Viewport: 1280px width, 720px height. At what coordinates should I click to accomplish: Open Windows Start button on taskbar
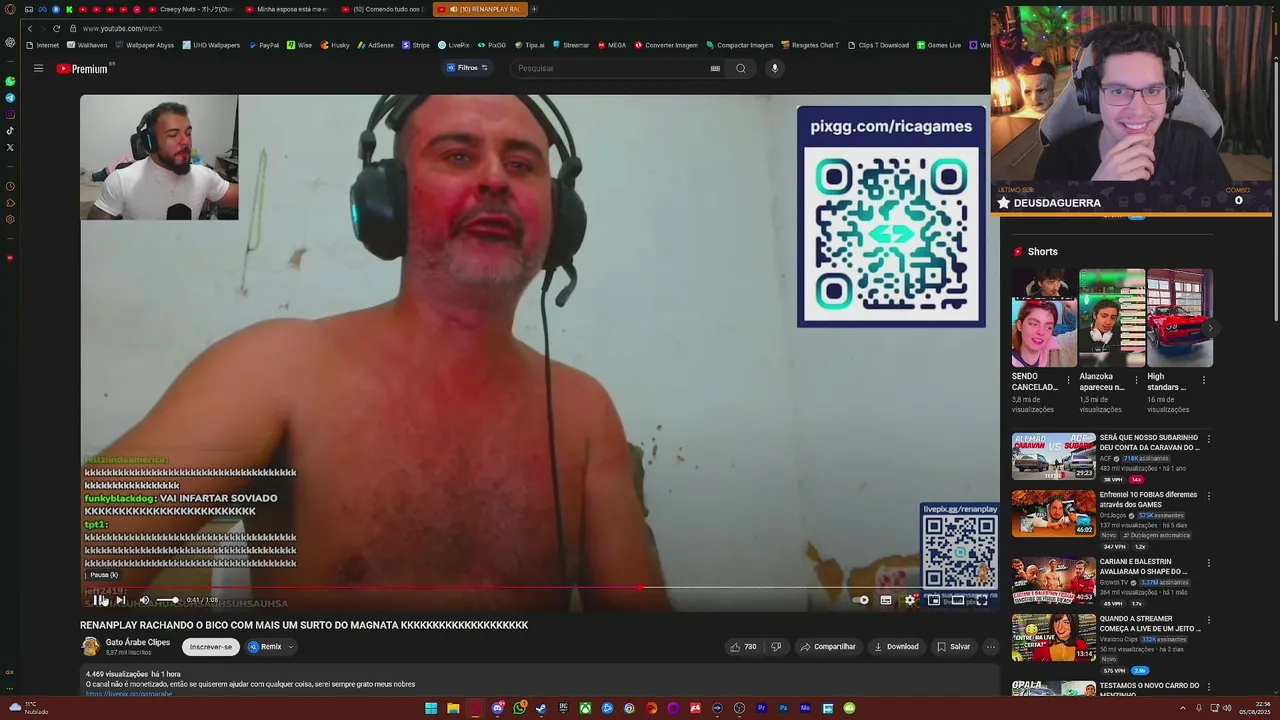(x=431, y=708)
